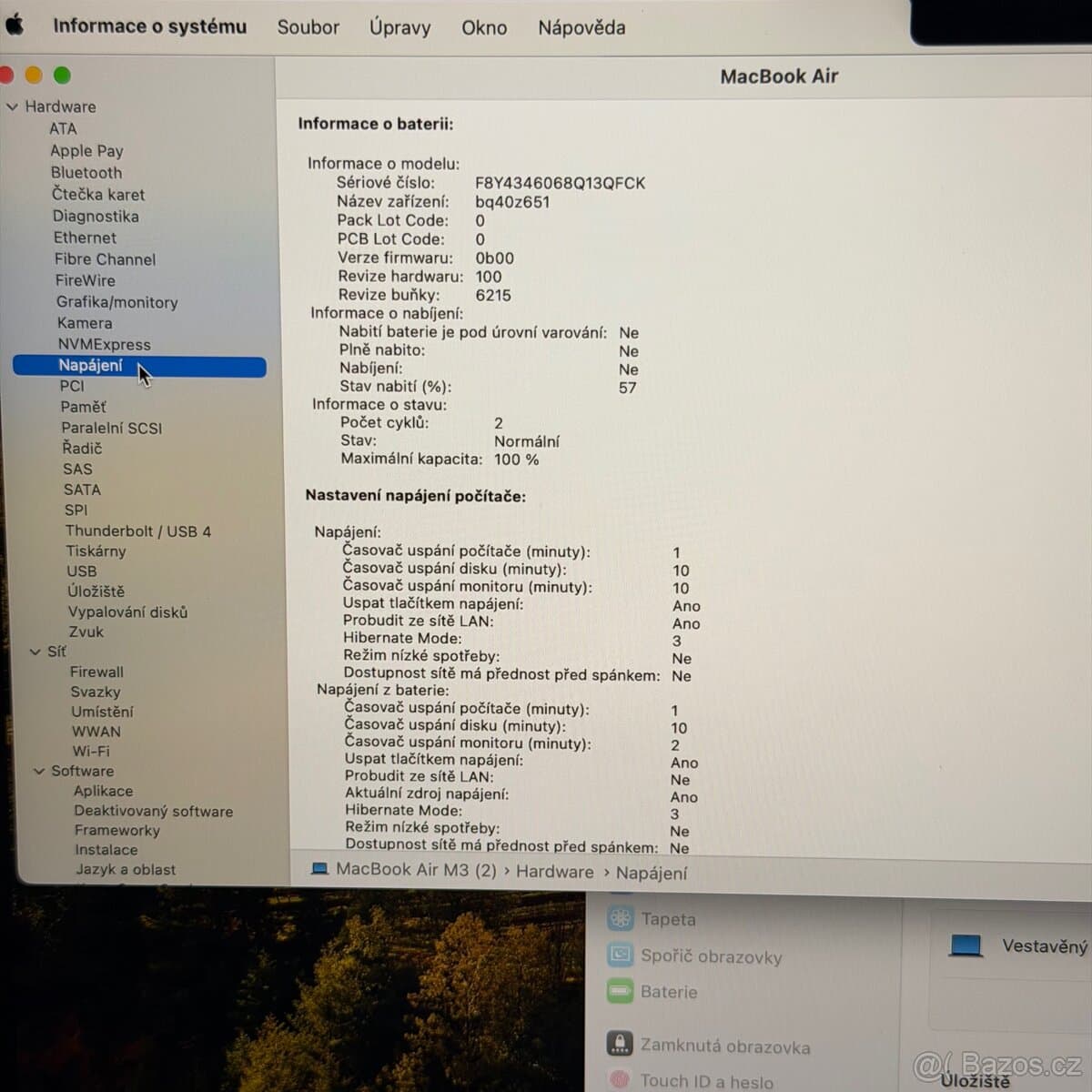Click the Vestavěný display icon in System Settings
1092x1092 pixels.
pyautogui.click(x=966, y=945)
